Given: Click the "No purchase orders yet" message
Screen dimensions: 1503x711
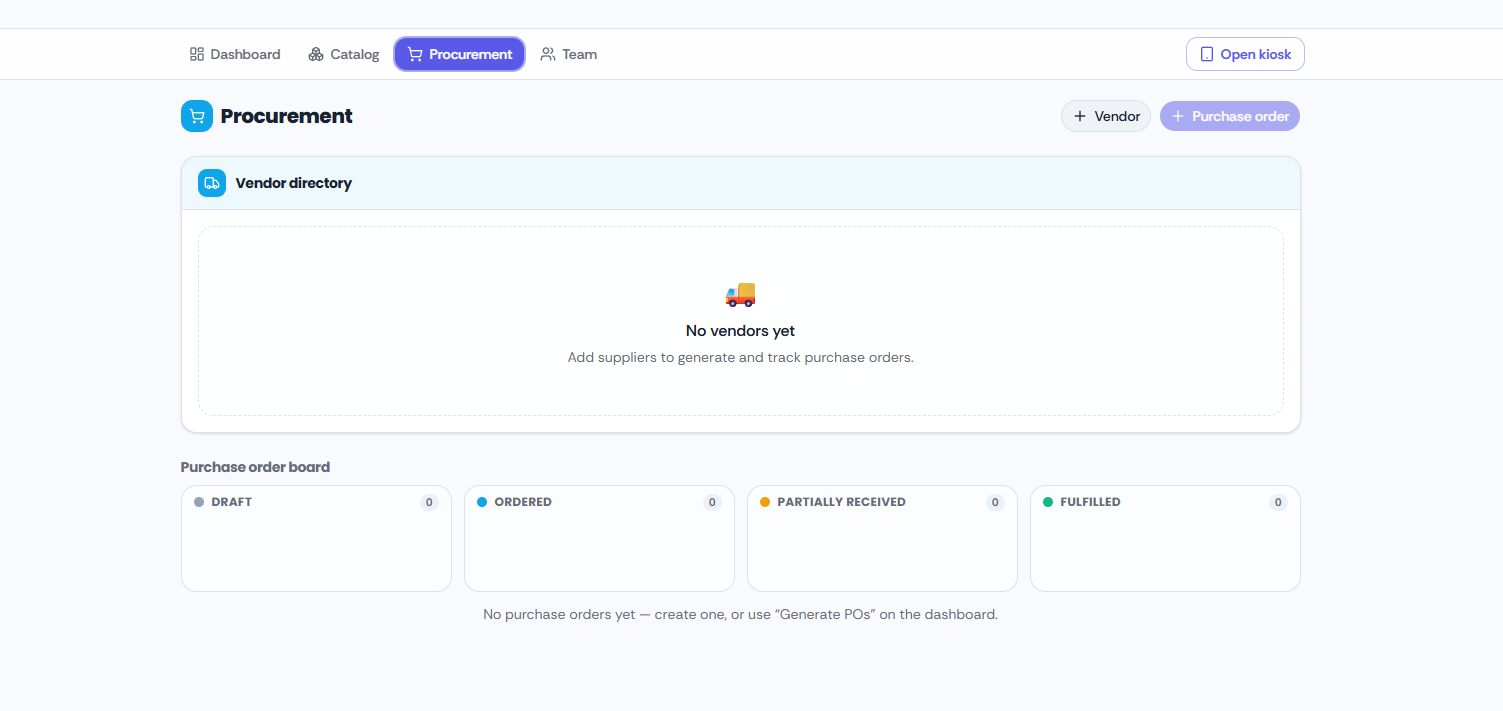Looking at the screenshot, I should tap(740, 614).
